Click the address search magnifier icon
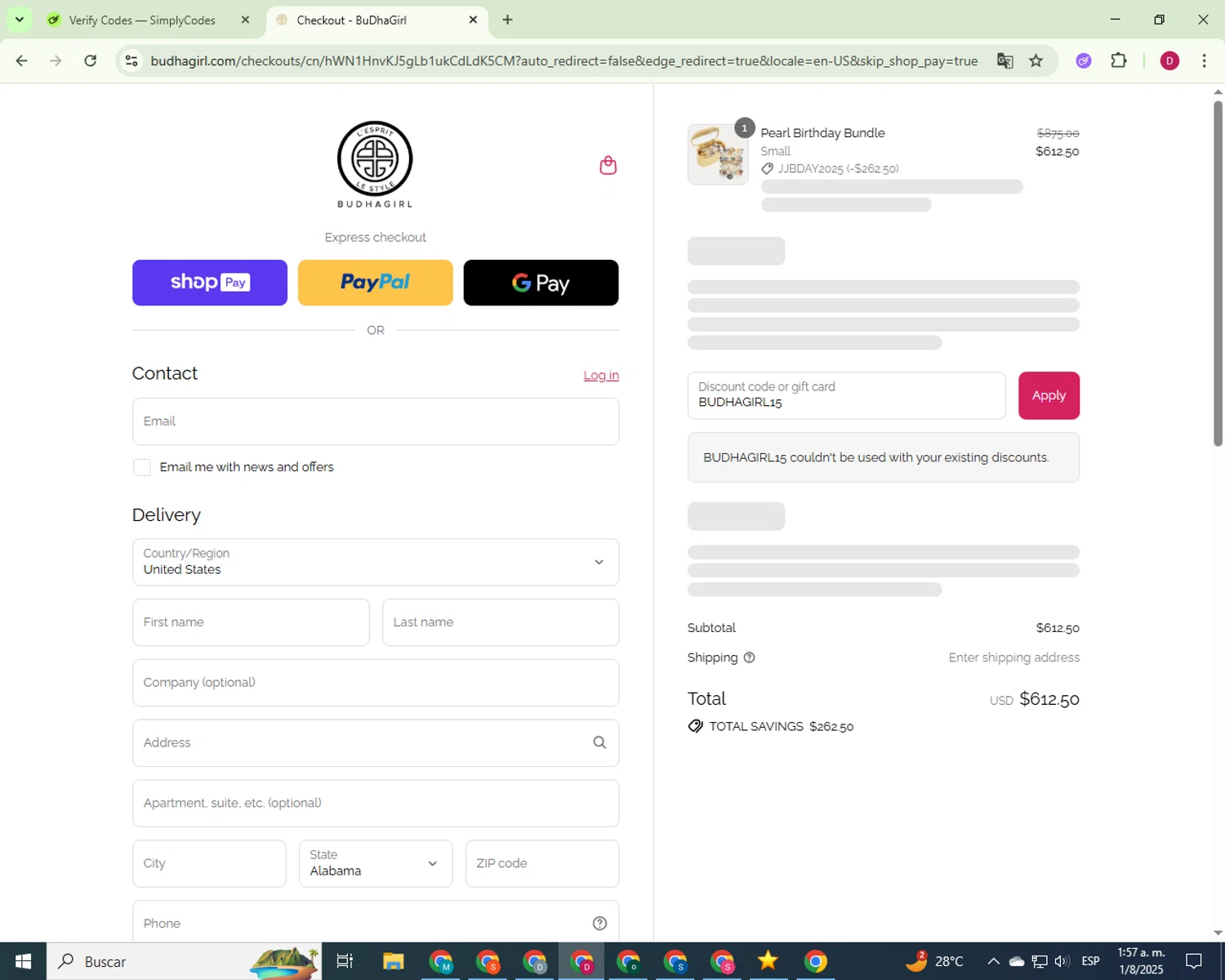Image resolution: width=1225 pixels, height=980 pixels. [599, 742]
